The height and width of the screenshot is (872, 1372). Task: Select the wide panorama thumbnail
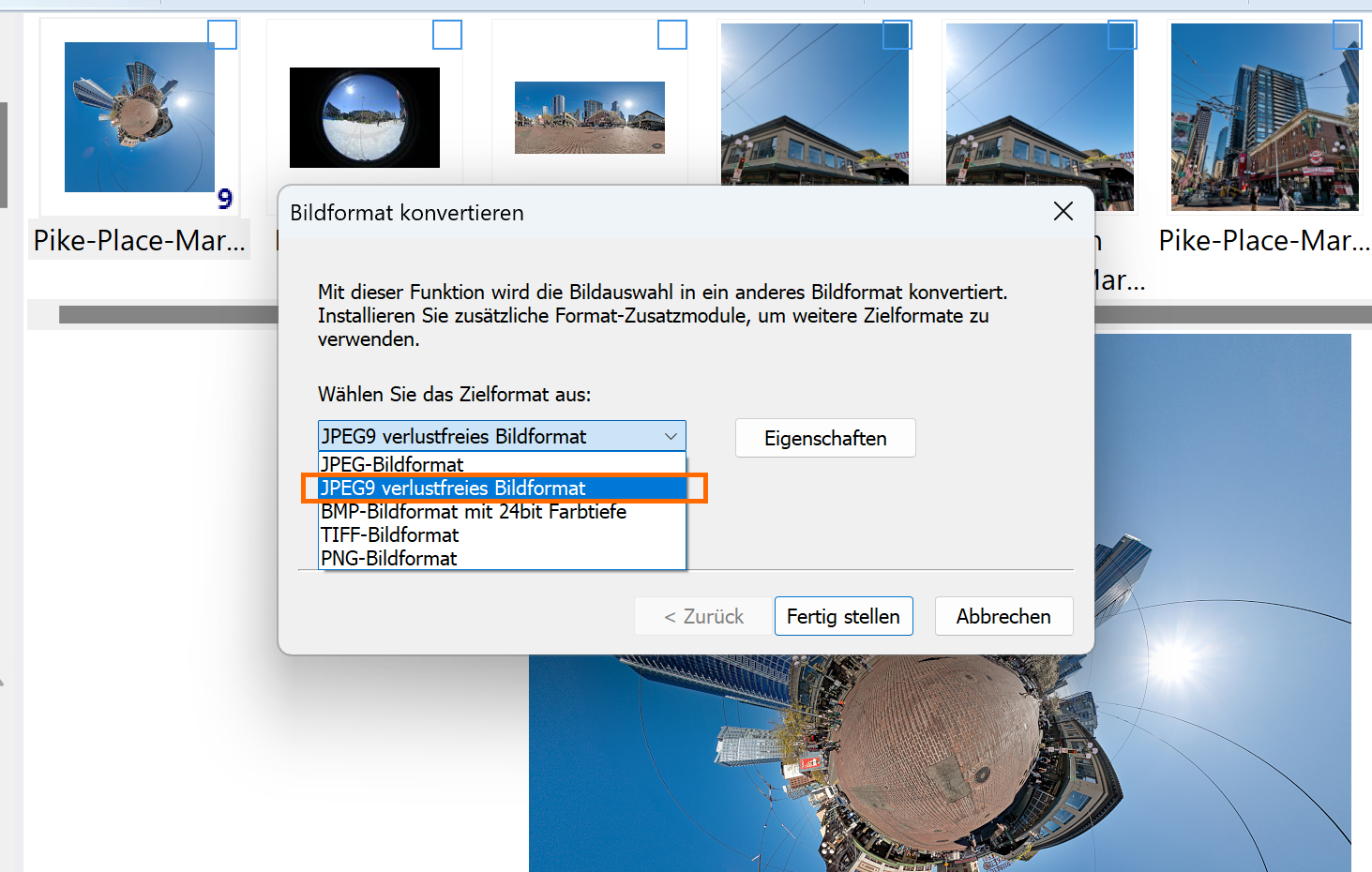(589, 118)
